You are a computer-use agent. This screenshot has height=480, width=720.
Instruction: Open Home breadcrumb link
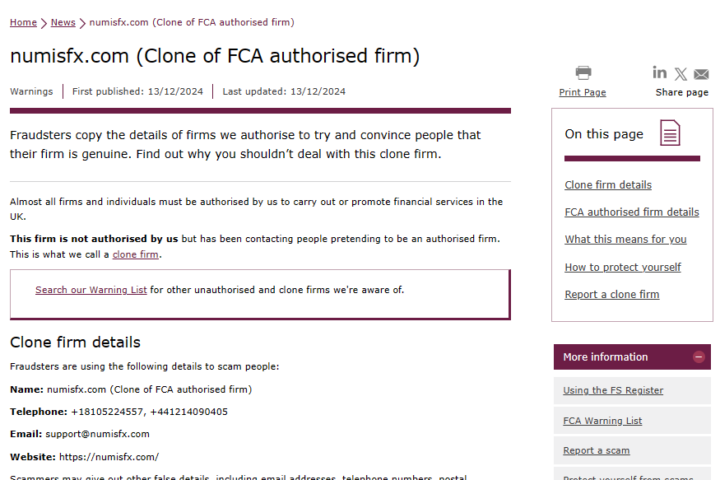23,22
